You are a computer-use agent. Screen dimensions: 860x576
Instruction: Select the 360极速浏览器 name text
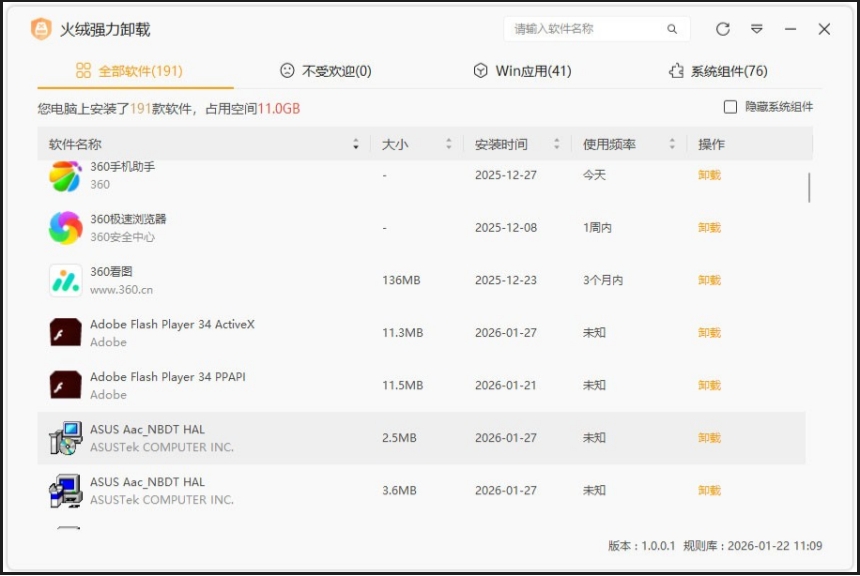tap(128, 219)
